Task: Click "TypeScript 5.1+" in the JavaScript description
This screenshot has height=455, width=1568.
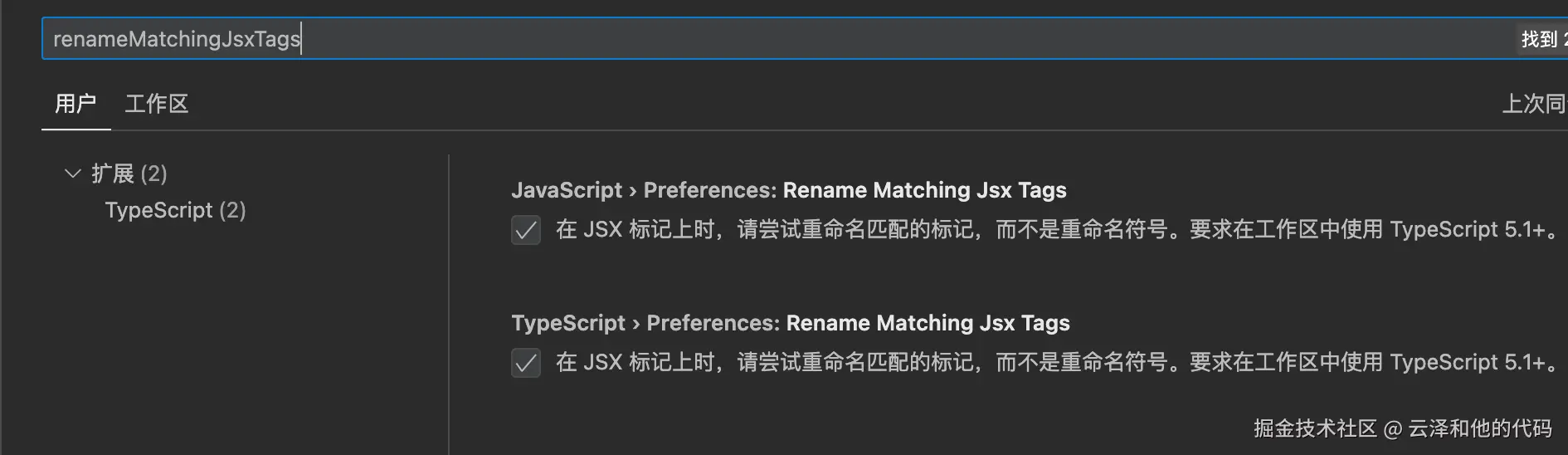Action: tap(1466, 230)
